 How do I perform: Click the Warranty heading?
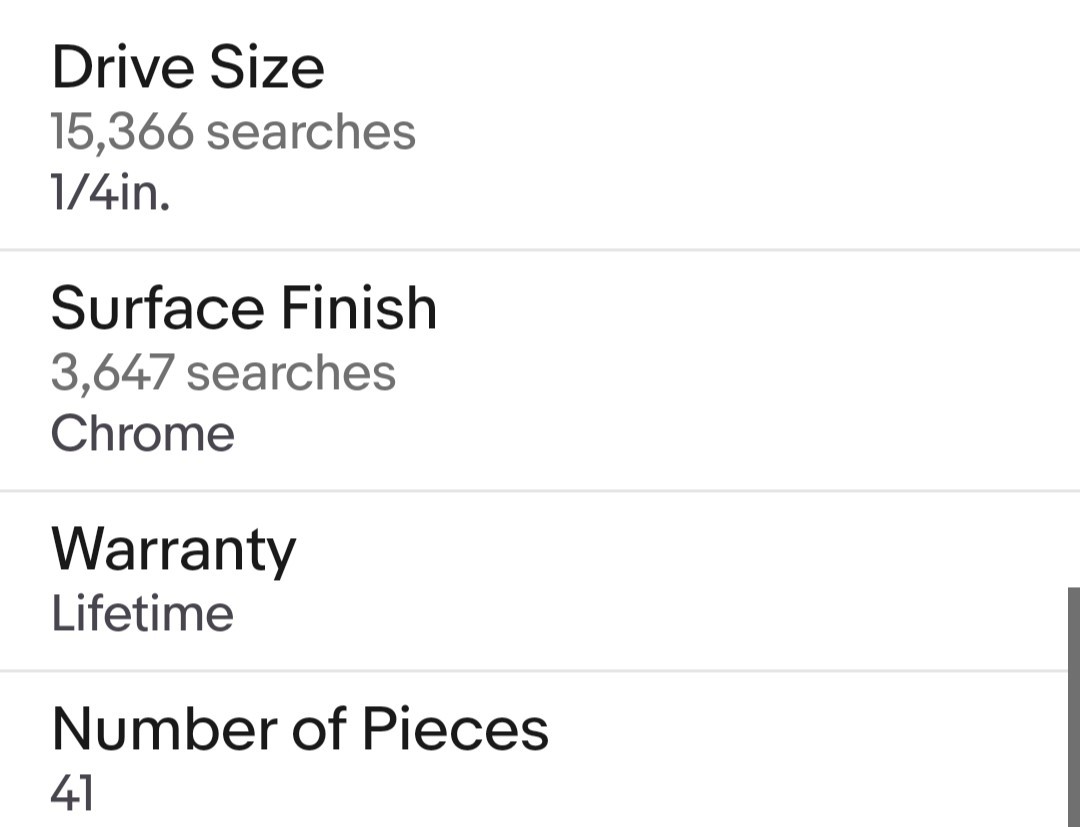pos(174,551)
